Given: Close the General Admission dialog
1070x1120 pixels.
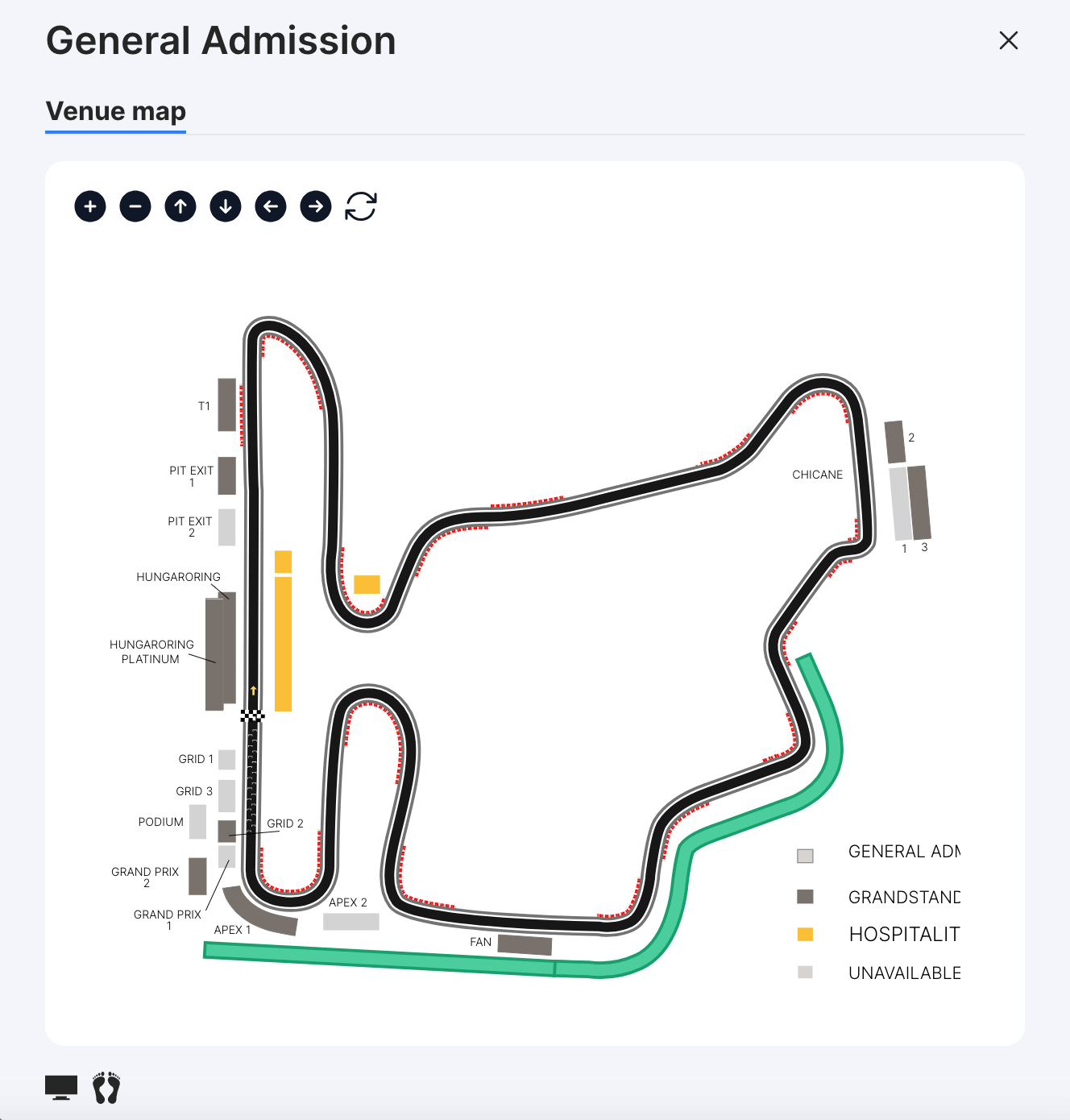Looking at the screenshot, I should (x=1008, y=40).
